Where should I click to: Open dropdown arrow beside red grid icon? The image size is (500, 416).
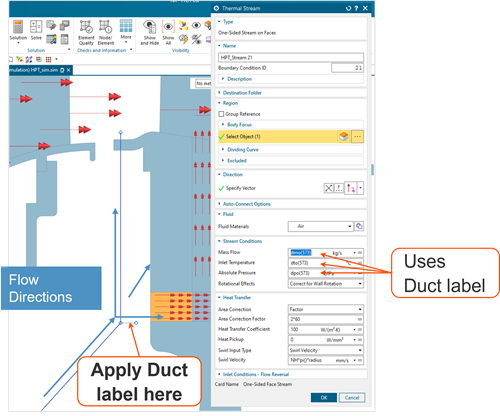coord(56,59)
